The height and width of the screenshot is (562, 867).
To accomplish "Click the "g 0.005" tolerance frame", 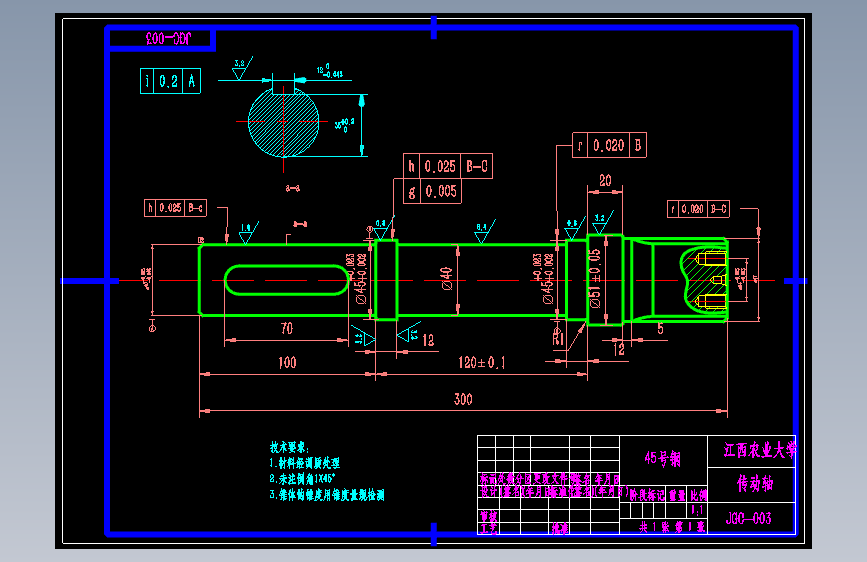I will point(432,191).
